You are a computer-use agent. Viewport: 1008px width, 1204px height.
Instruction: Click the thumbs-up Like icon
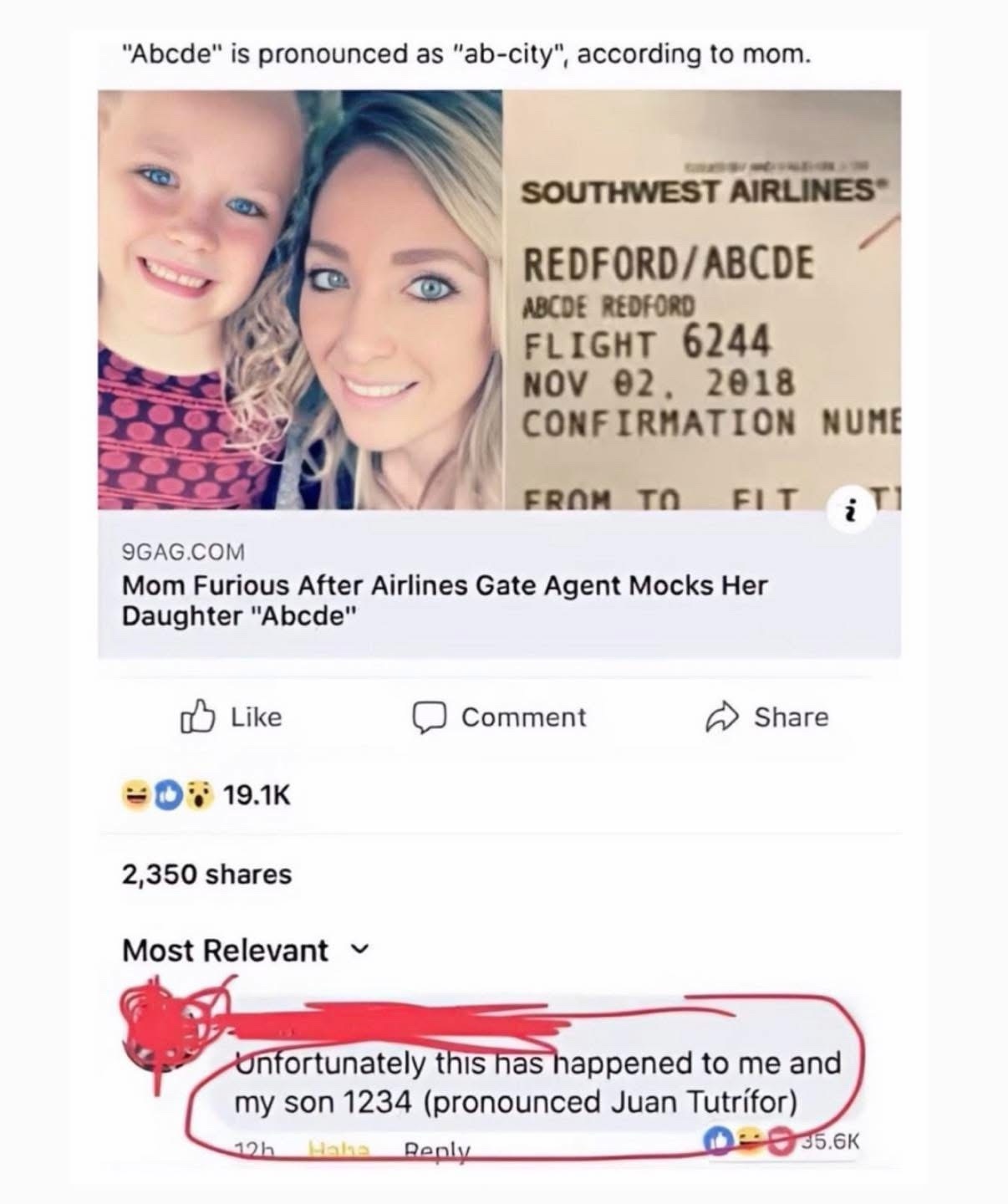(x=196, y=717)
